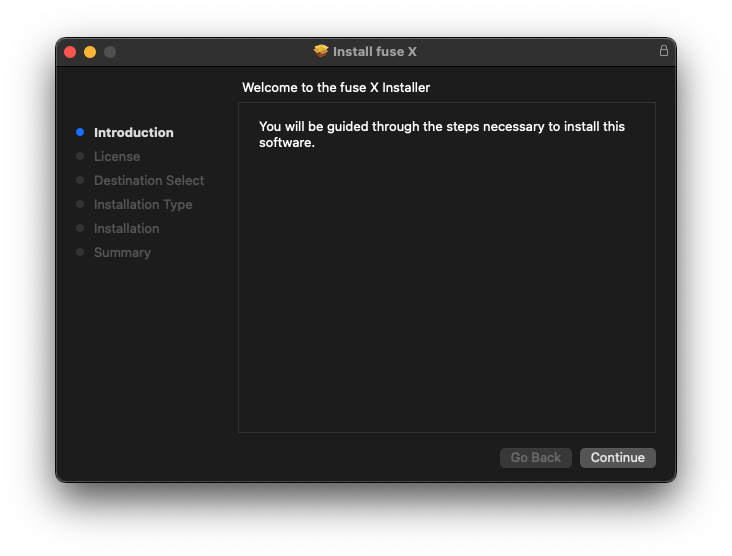The height and width of the screenshot is (556, 732).
Task: Click the blue bullet beside Introduction
Action: pos(80,132)
